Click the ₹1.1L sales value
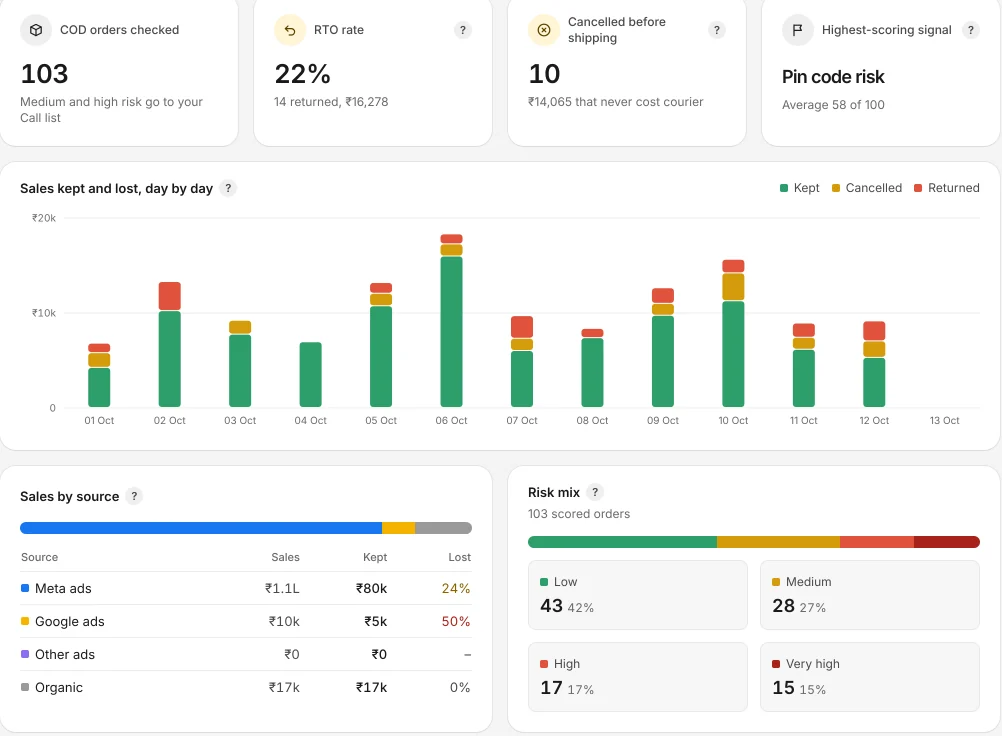Image resolution: width=1002 pixels, height=736 pixels. [x=282, y=588]
